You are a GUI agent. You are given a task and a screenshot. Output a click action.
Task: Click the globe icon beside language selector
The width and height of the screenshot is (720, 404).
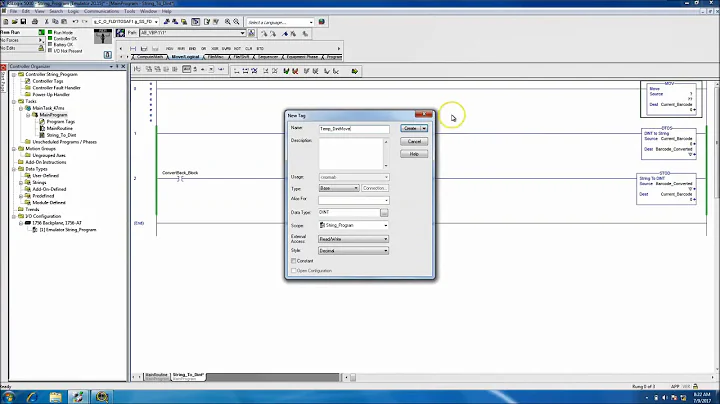(321, 22)
